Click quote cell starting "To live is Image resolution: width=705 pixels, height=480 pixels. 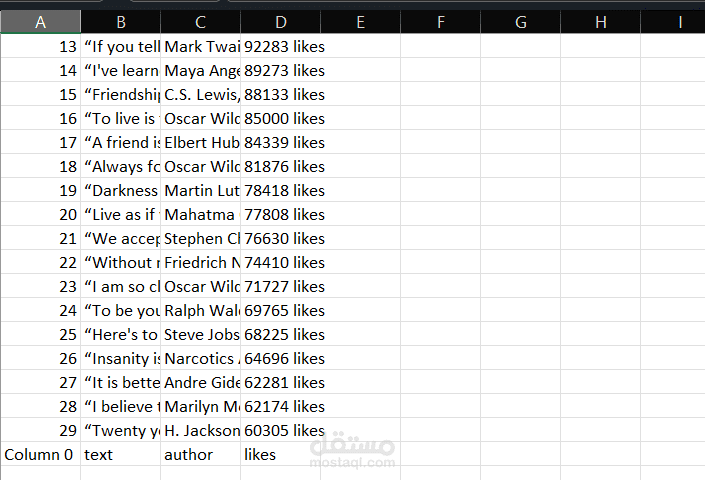pos(120,118)
